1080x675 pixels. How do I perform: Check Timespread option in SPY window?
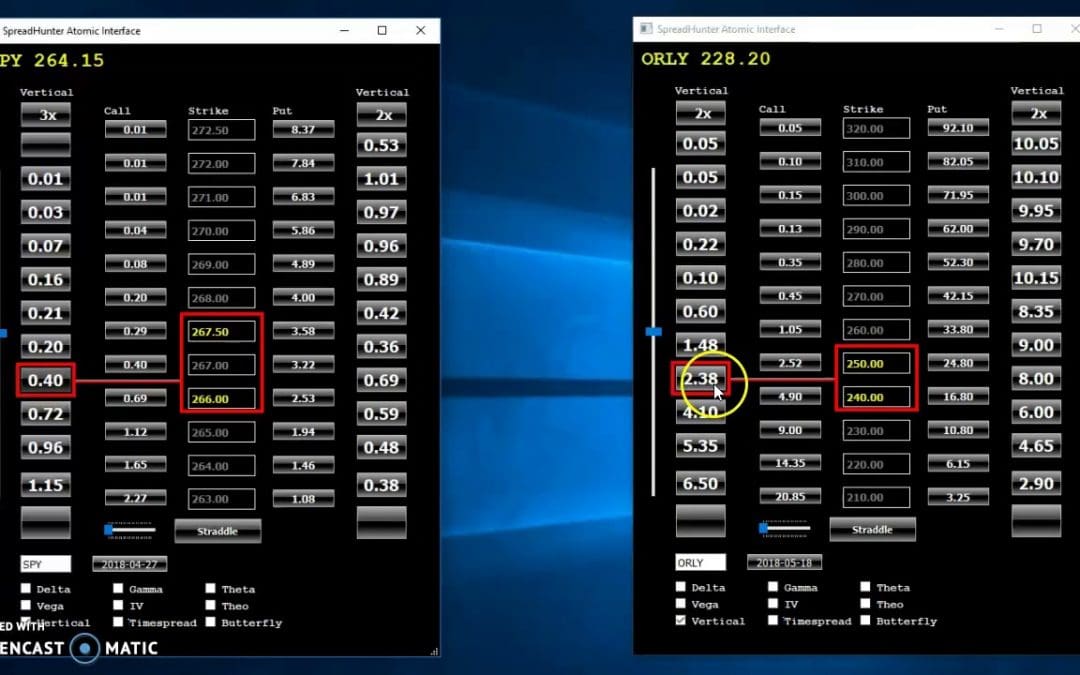pos(118,622)
